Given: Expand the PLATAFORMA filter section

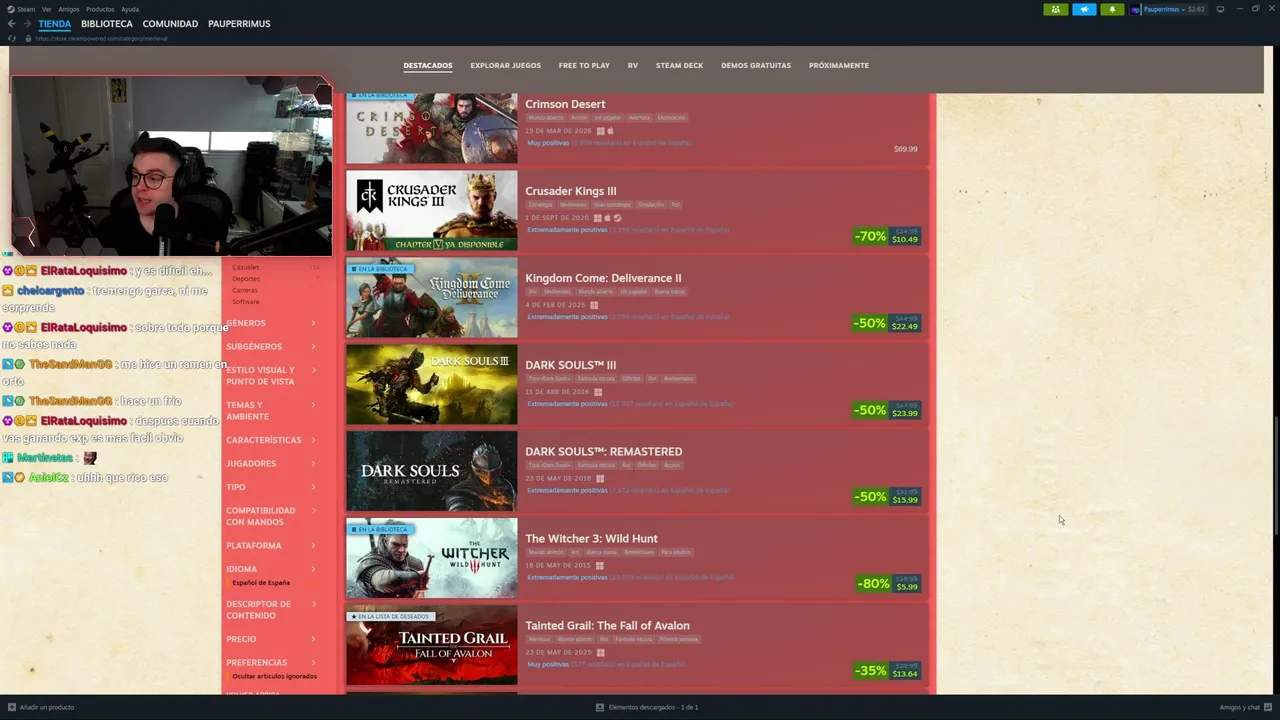Looking at the screenshot, I should tap(271, 545).
